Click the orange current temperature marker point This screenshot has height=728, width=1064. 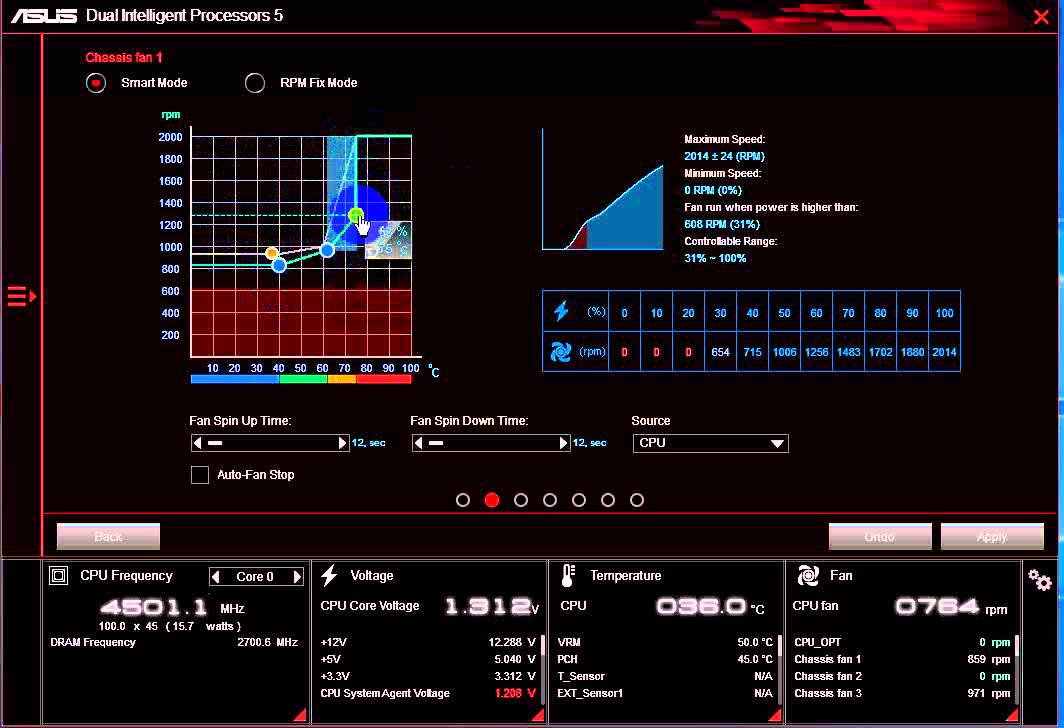tap(271, 253)
